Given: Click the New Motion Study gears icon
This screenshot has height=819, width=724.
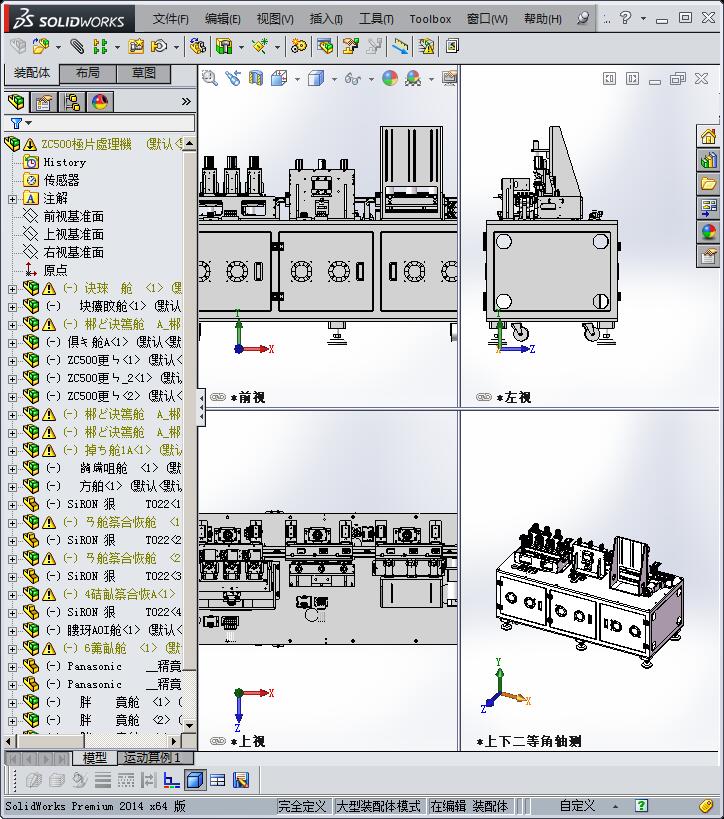Looking at the screenshot, I should coord(299,46).
